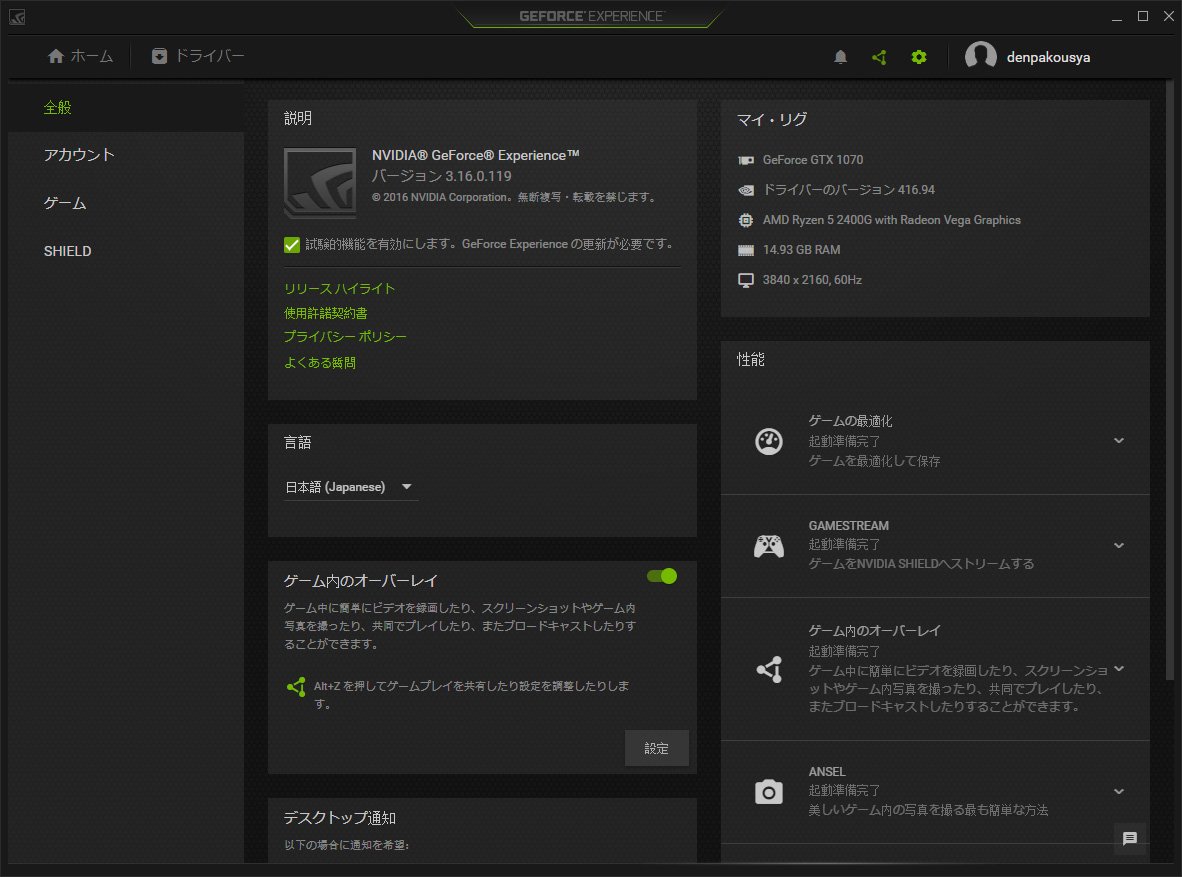Select SHIELD in the settings sidebar
This screenshot has height=877, width=1182.
tap(126, 251)
